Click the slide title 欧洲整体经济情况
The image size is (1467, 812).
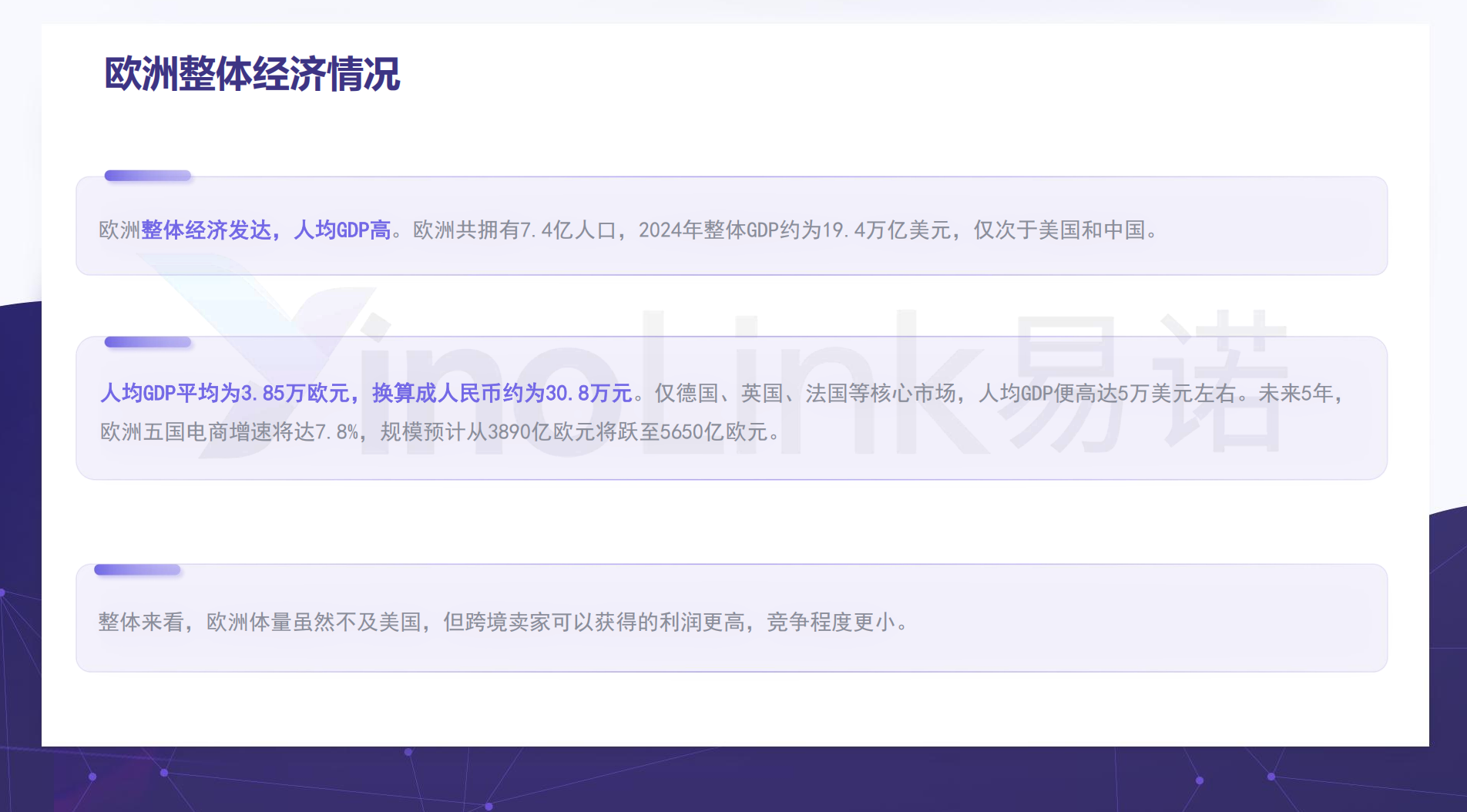(252, 75)
